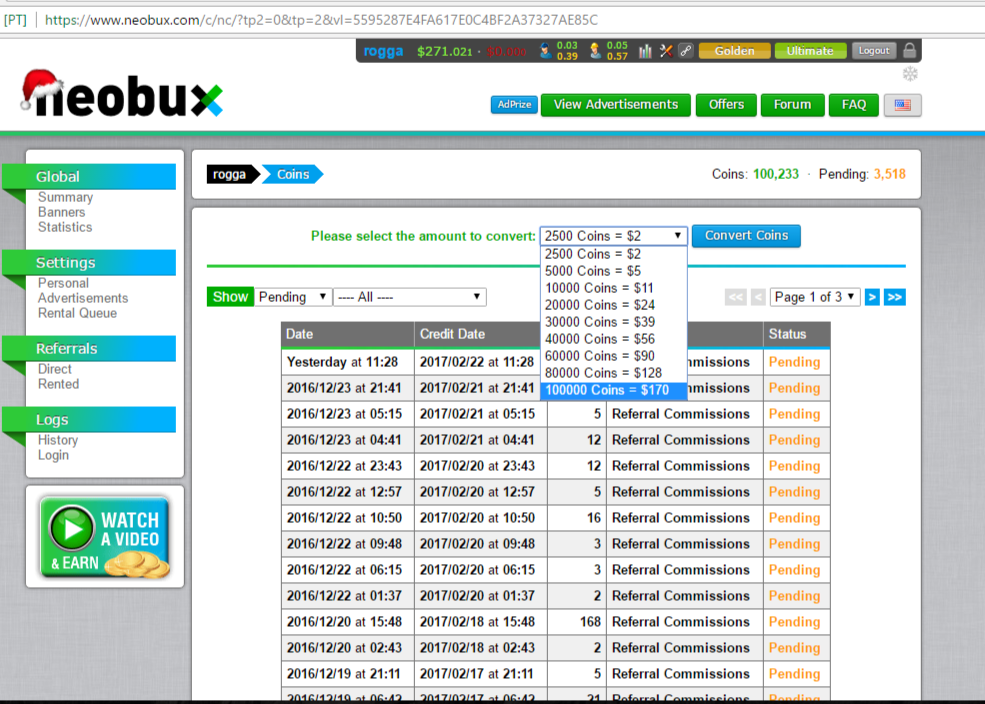Click the snowflake icon below the lock
985x704 pixels.
click(x=910, y=75)
